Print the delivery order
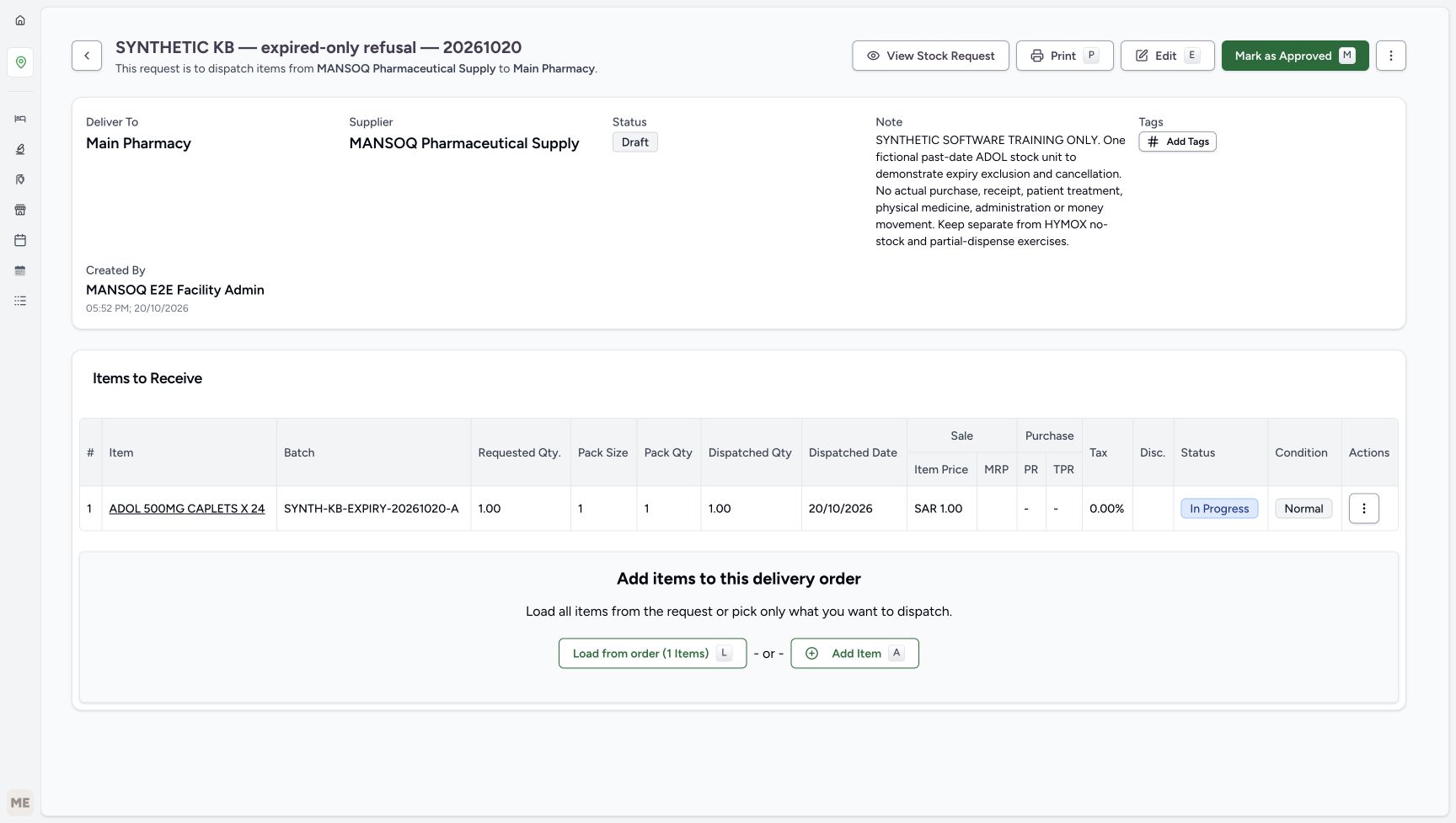The image size is (1456, 823). tap(1064, 56)
